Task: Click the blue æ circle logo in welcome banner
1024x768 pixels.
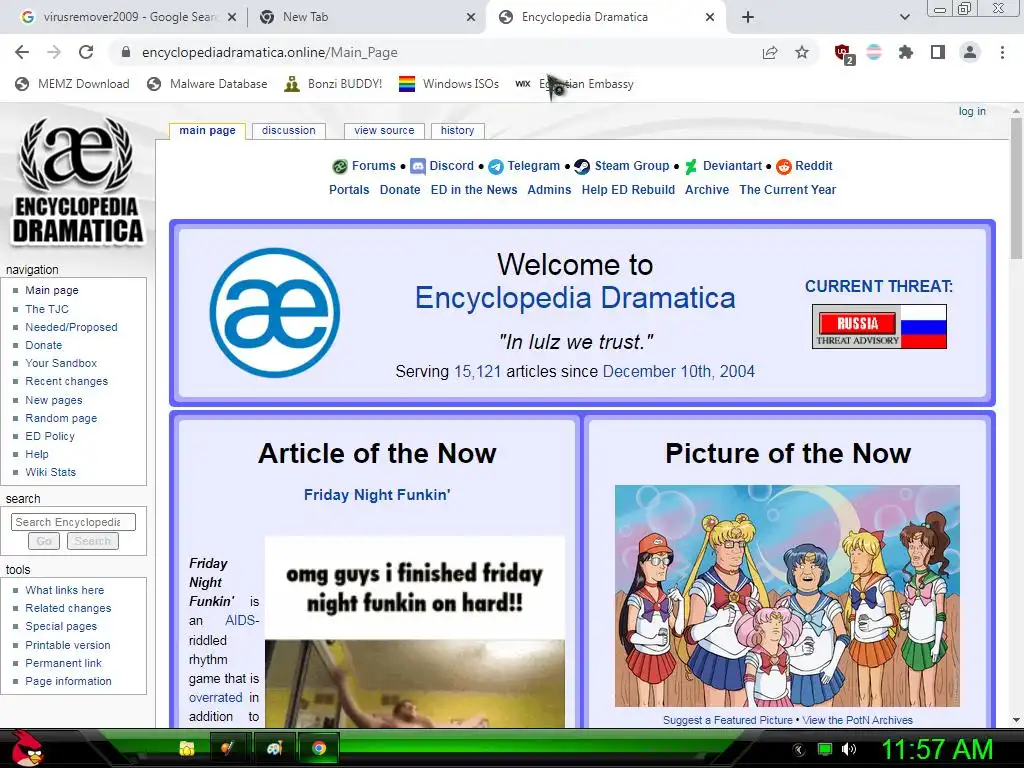Action: click(x=274, y=312)
